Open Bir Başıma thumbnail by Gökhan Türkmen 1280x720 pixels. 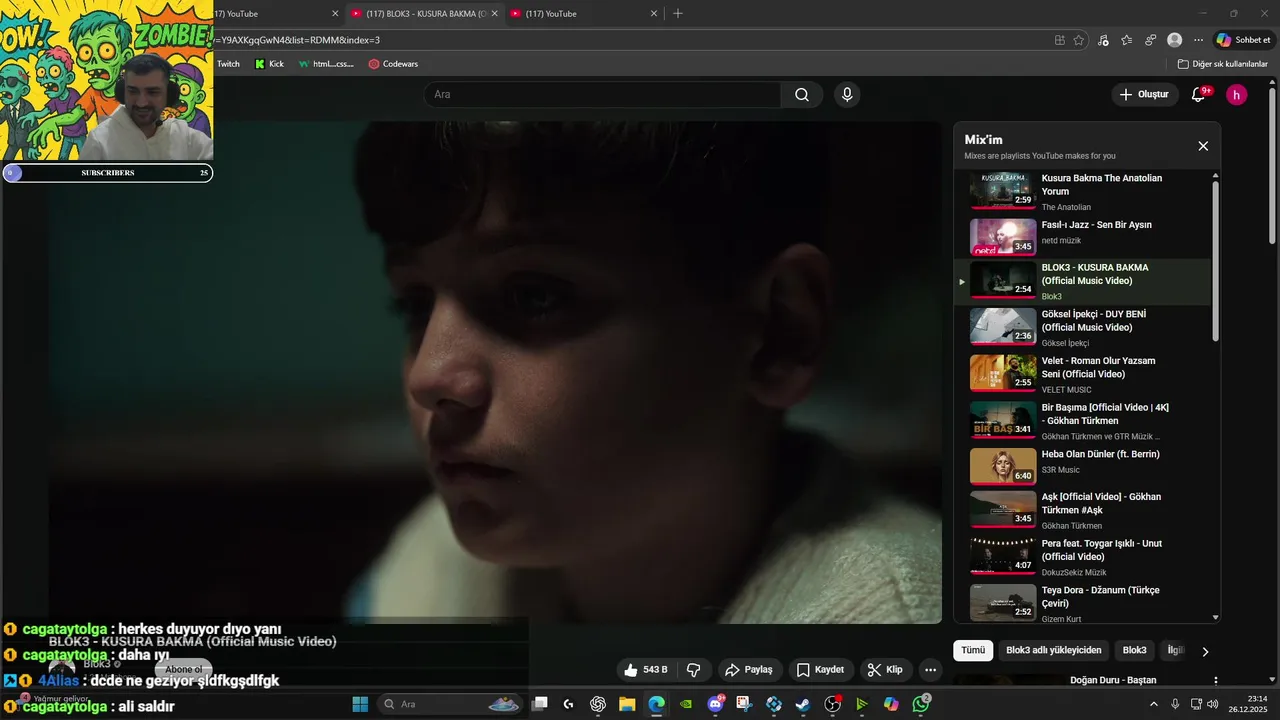(1003, 420)
